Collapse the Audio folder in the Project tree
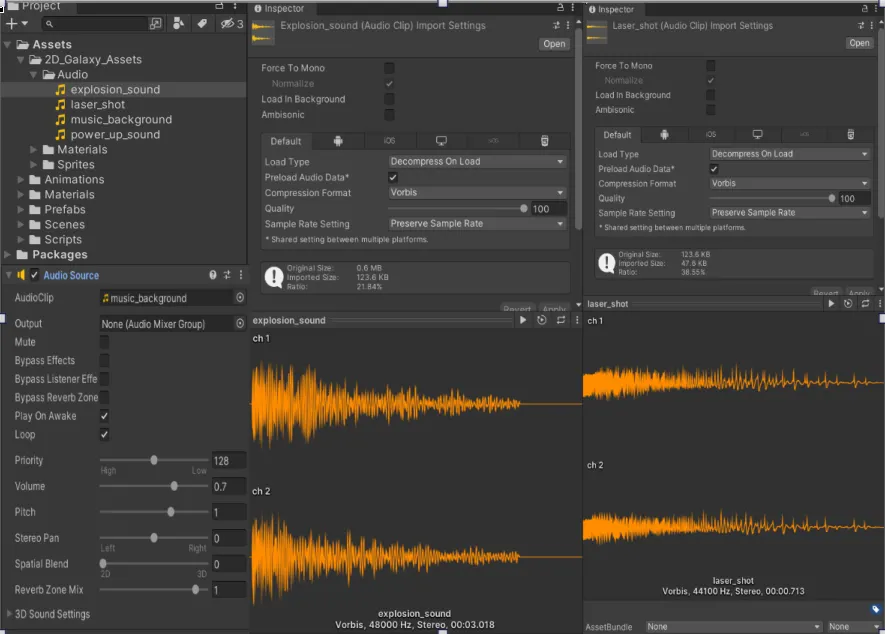Image resolution: width=885 pixels, height=634 pixels. coord(35,74)
